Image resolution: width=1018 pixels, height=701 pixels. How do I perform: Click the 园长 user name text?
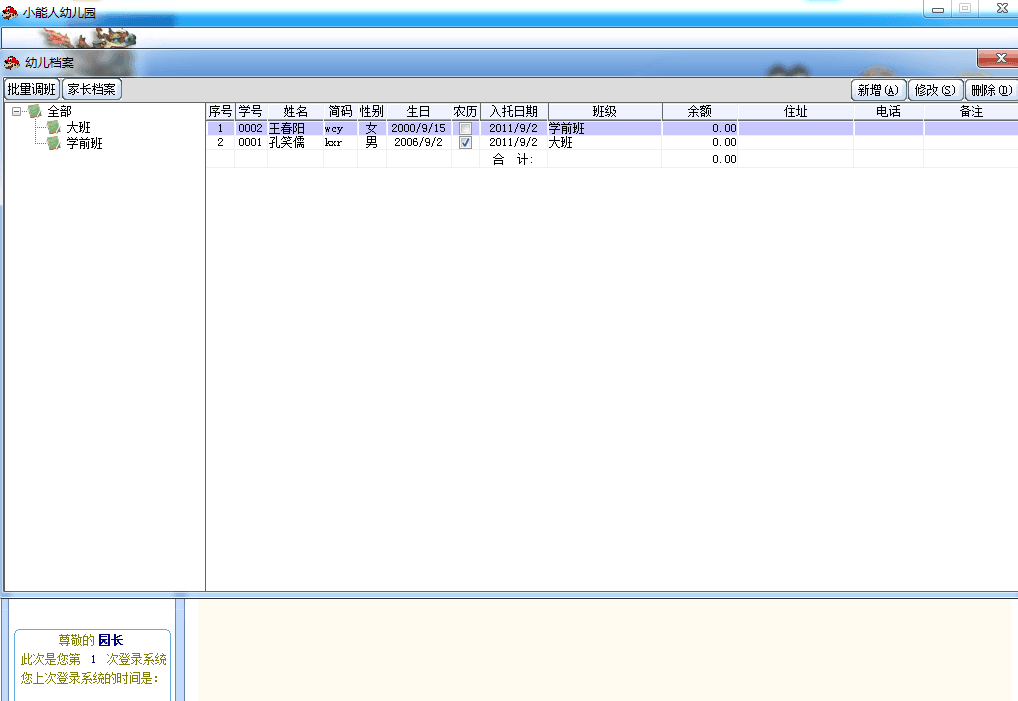[110, 641]
